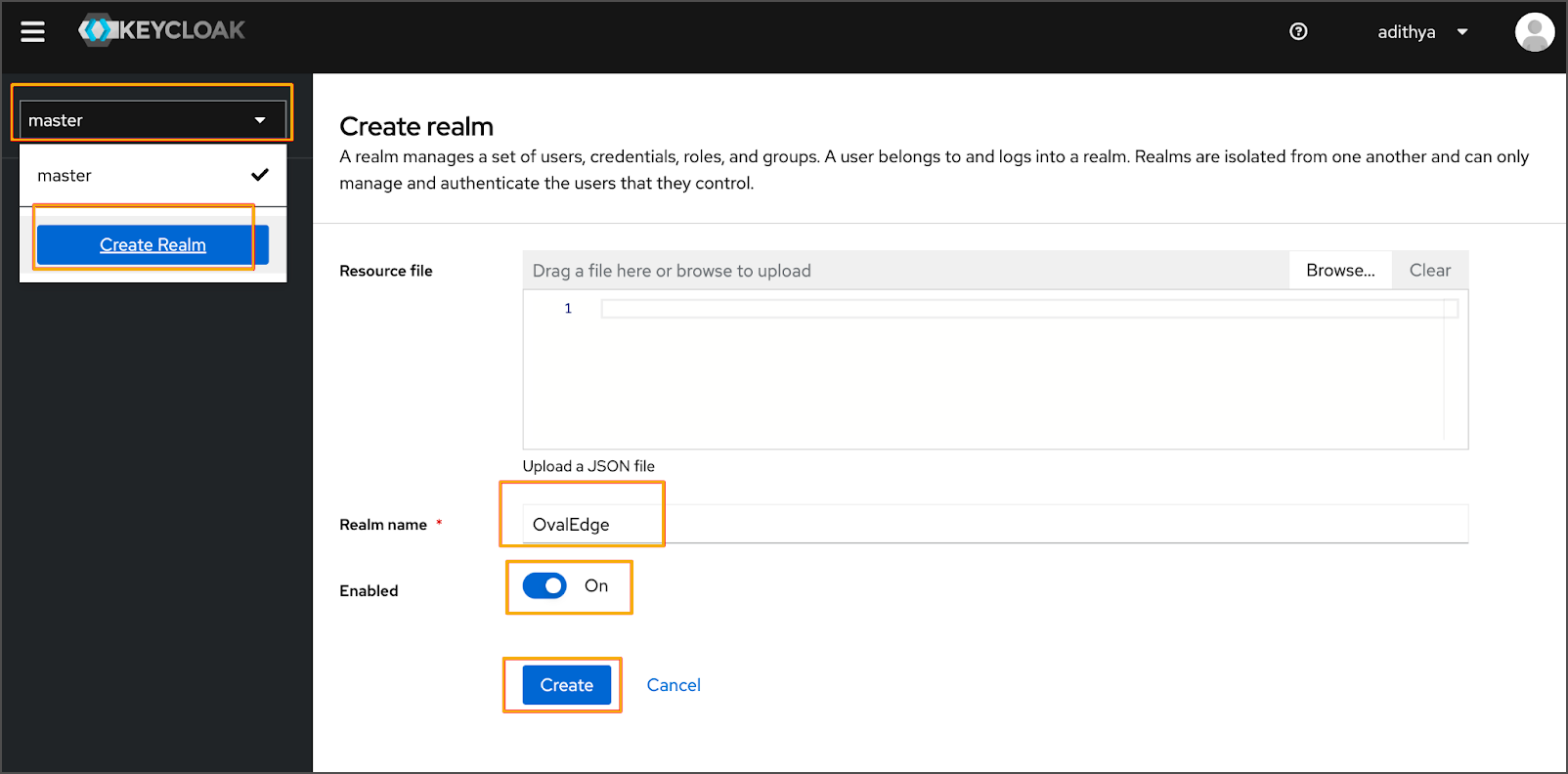Click the user avatar icon
Viewport: 1568px width, 774px height.
pyautogui.click(x=1534, y=32)
